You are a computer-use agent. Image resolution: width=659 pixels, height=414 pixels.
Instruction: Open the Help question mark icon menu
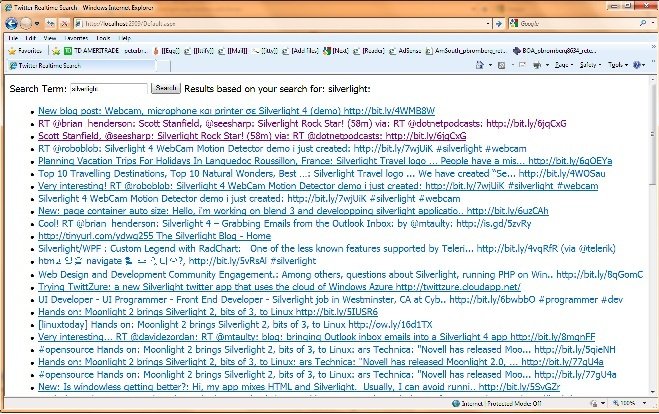(x=639, y=65)
